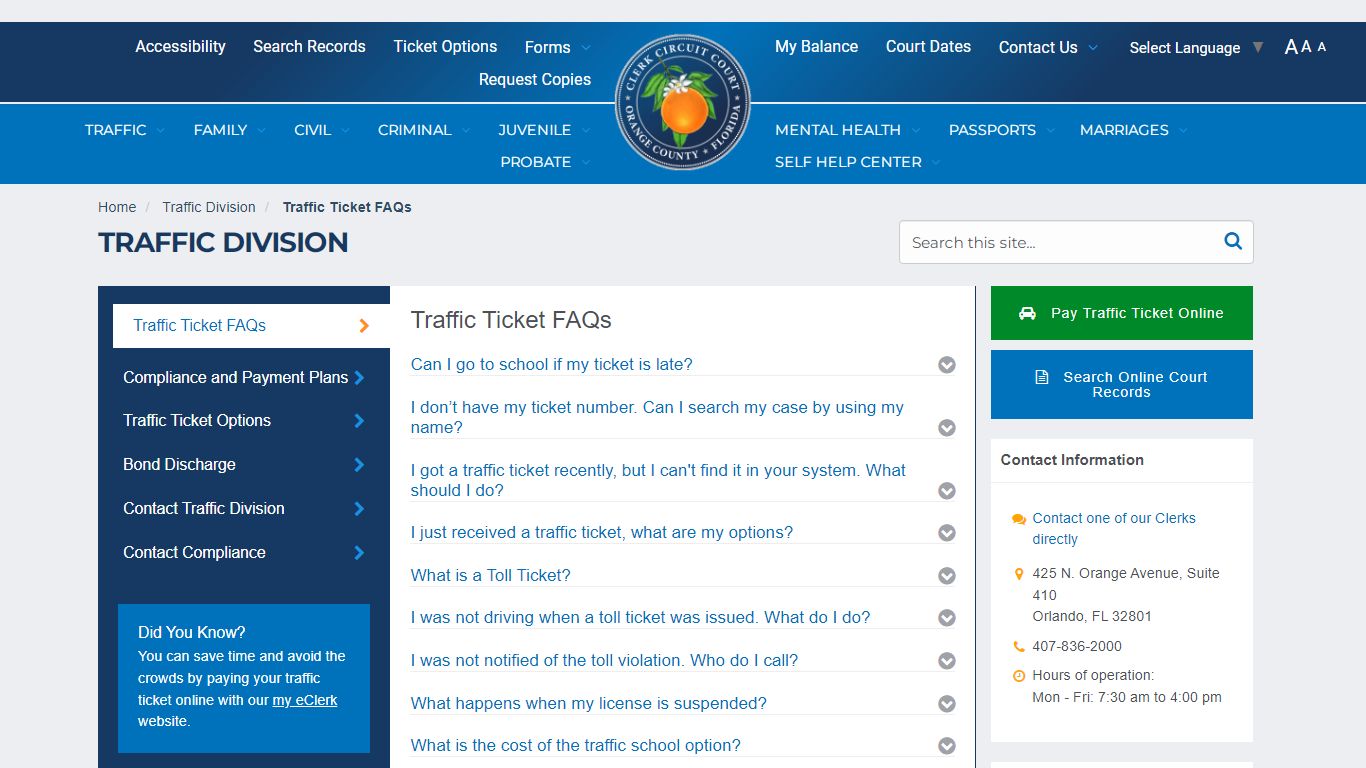This screenshot has width=1366, height=768.
Task: Expand the 'search my case by name' chevron
Action: pos(947,428)
